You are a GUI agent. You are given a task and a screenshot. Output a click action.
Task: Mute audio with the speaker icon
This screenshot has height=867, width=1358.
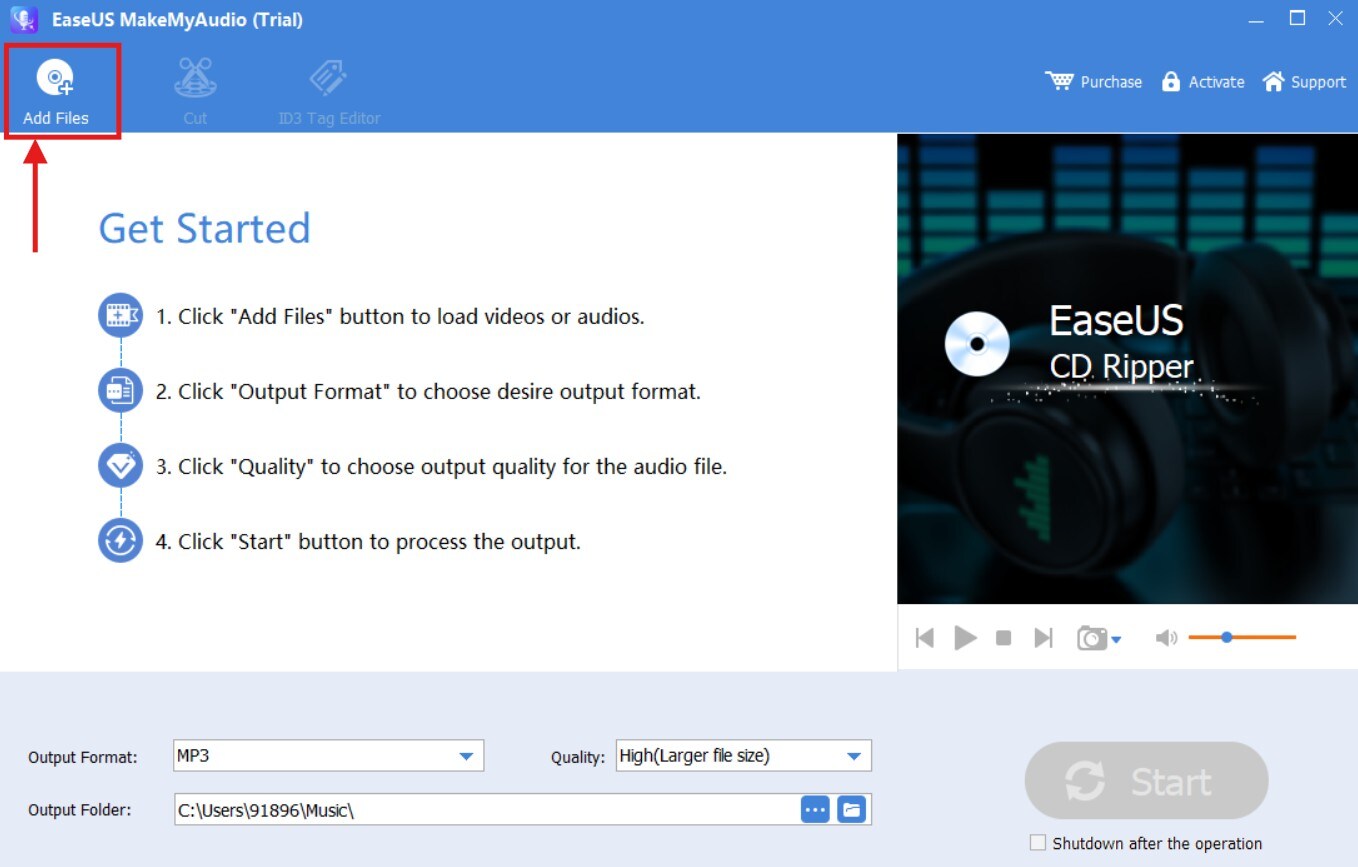point(1166,638)
